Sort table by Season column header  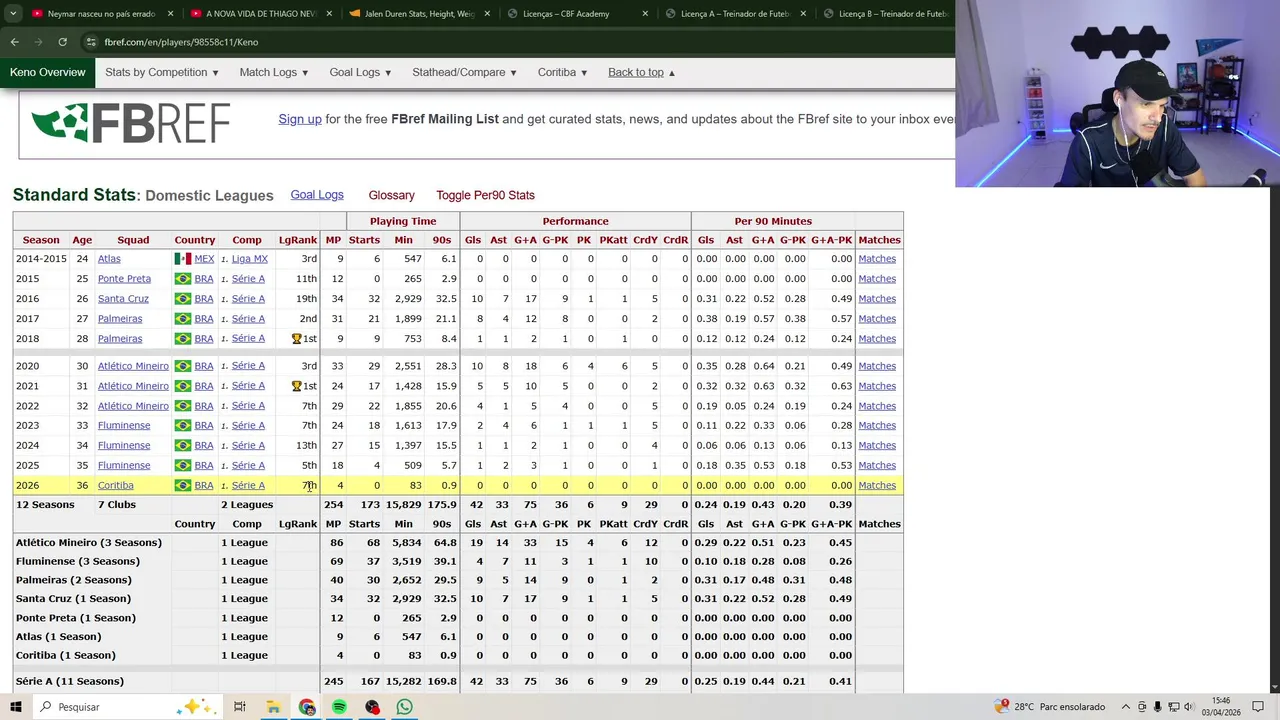[x=41, y=240]
